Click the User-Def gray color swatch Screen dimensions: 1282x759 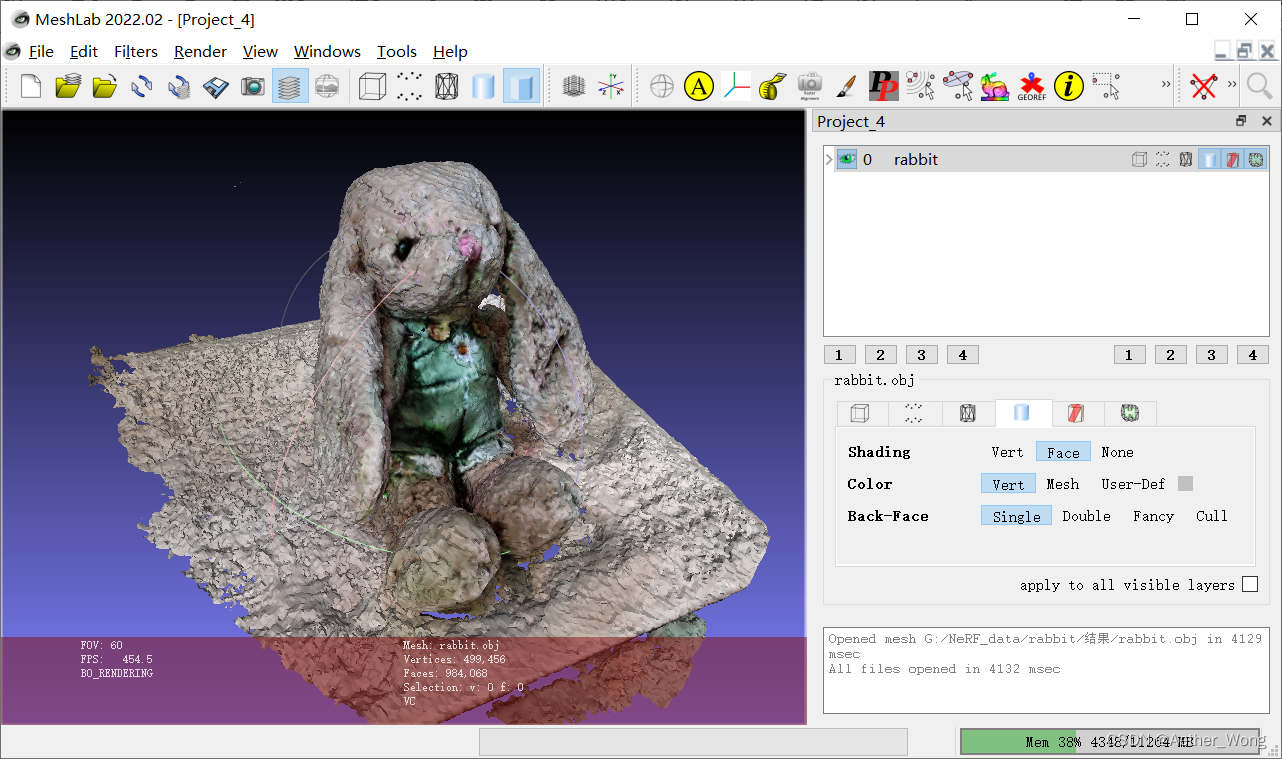point(1186,484)
